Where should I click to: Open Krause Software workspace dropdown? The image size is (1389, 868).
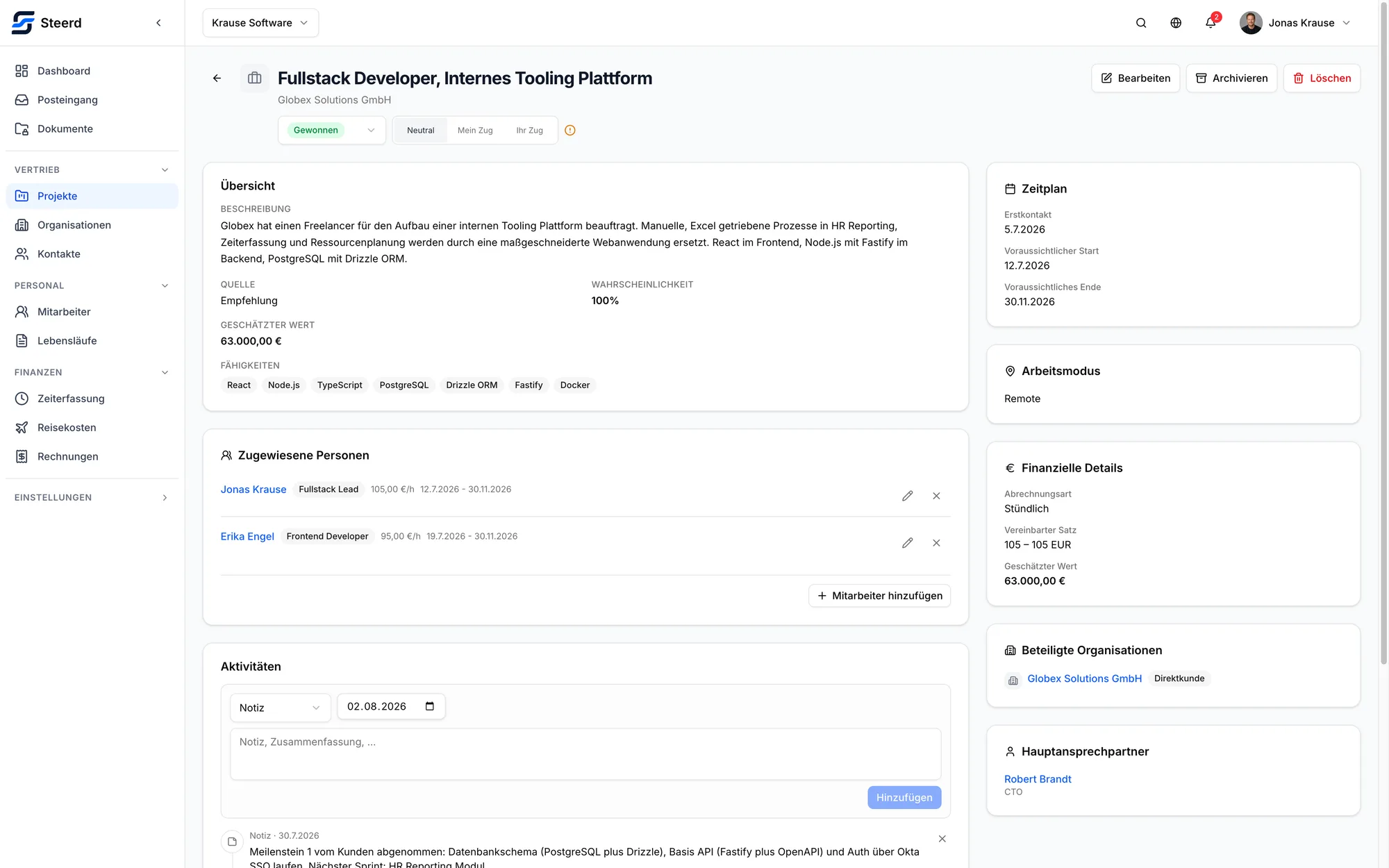coord(260,23)
